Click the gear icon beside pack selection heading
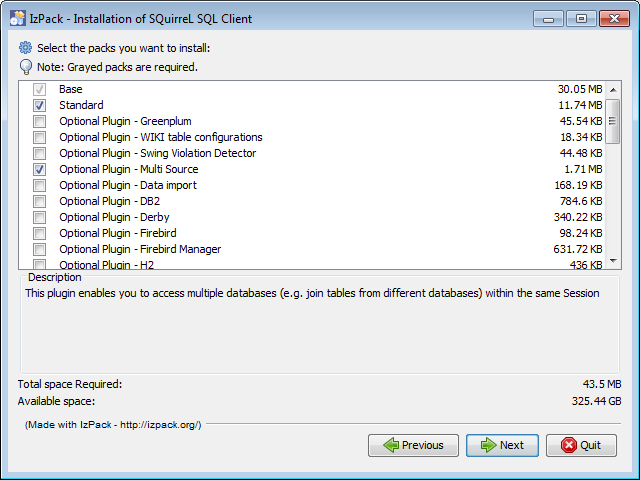The height and width of the screenshot is (480, 640). (x=26, y=48)
